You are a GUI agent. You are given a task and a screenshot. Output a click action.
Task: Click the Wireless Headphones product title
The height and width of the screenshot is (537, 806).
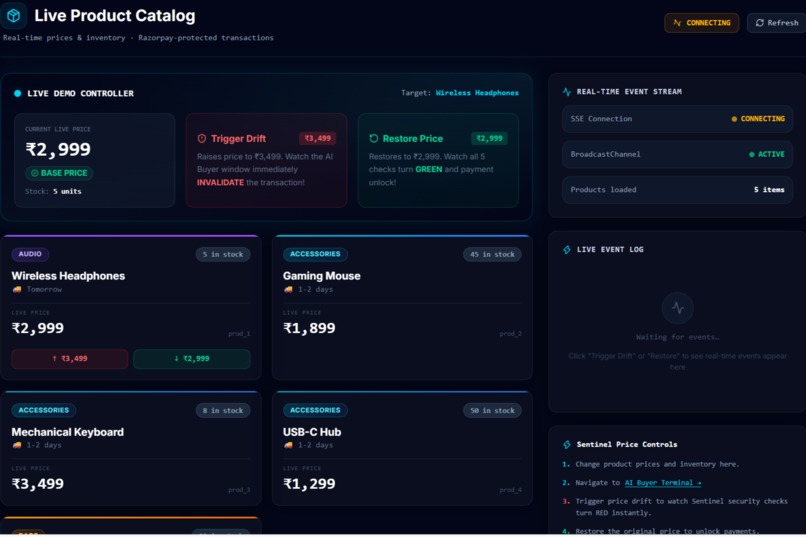coord(68,276)
